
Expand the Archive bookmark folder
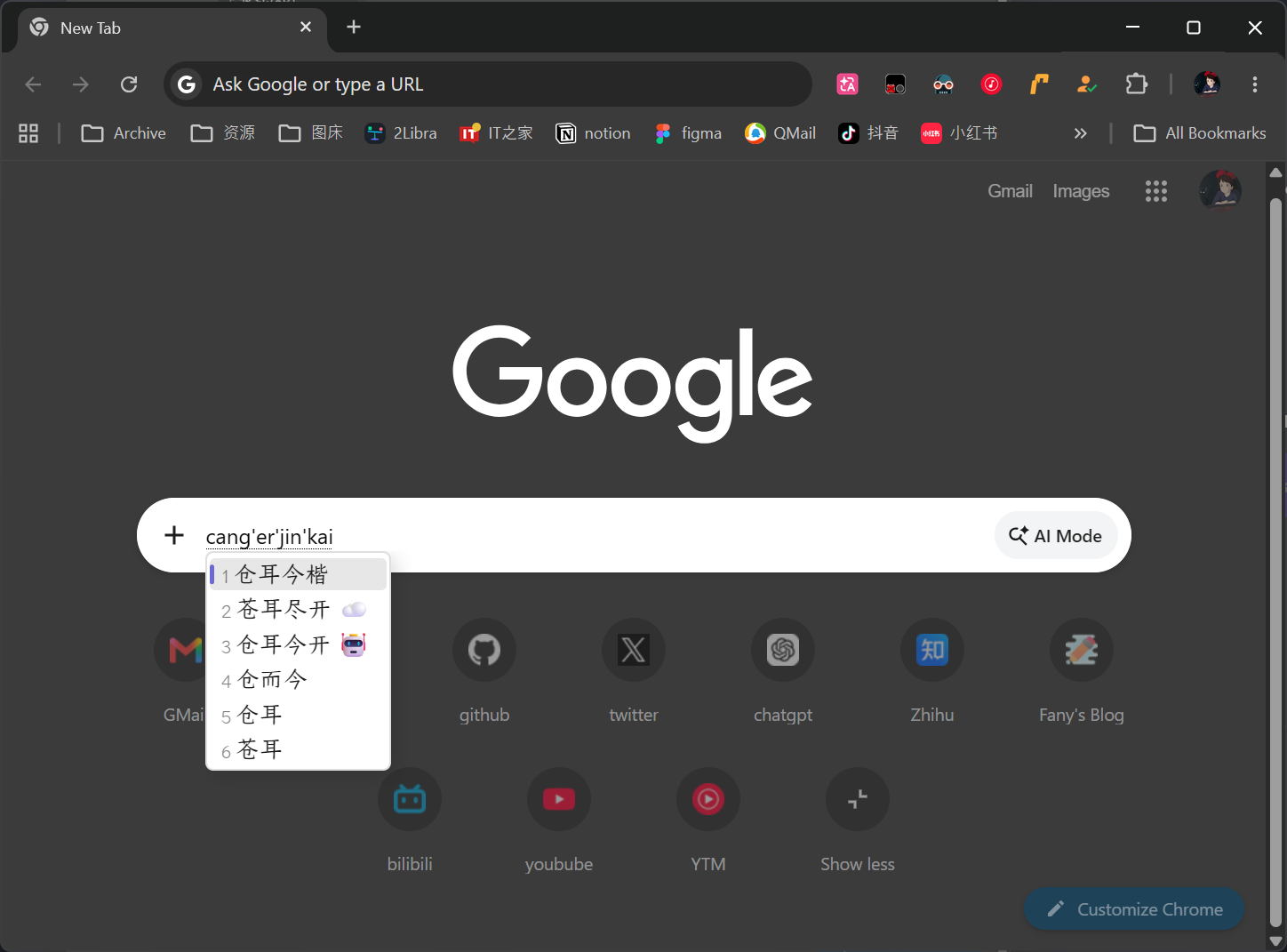pos(124,133)
